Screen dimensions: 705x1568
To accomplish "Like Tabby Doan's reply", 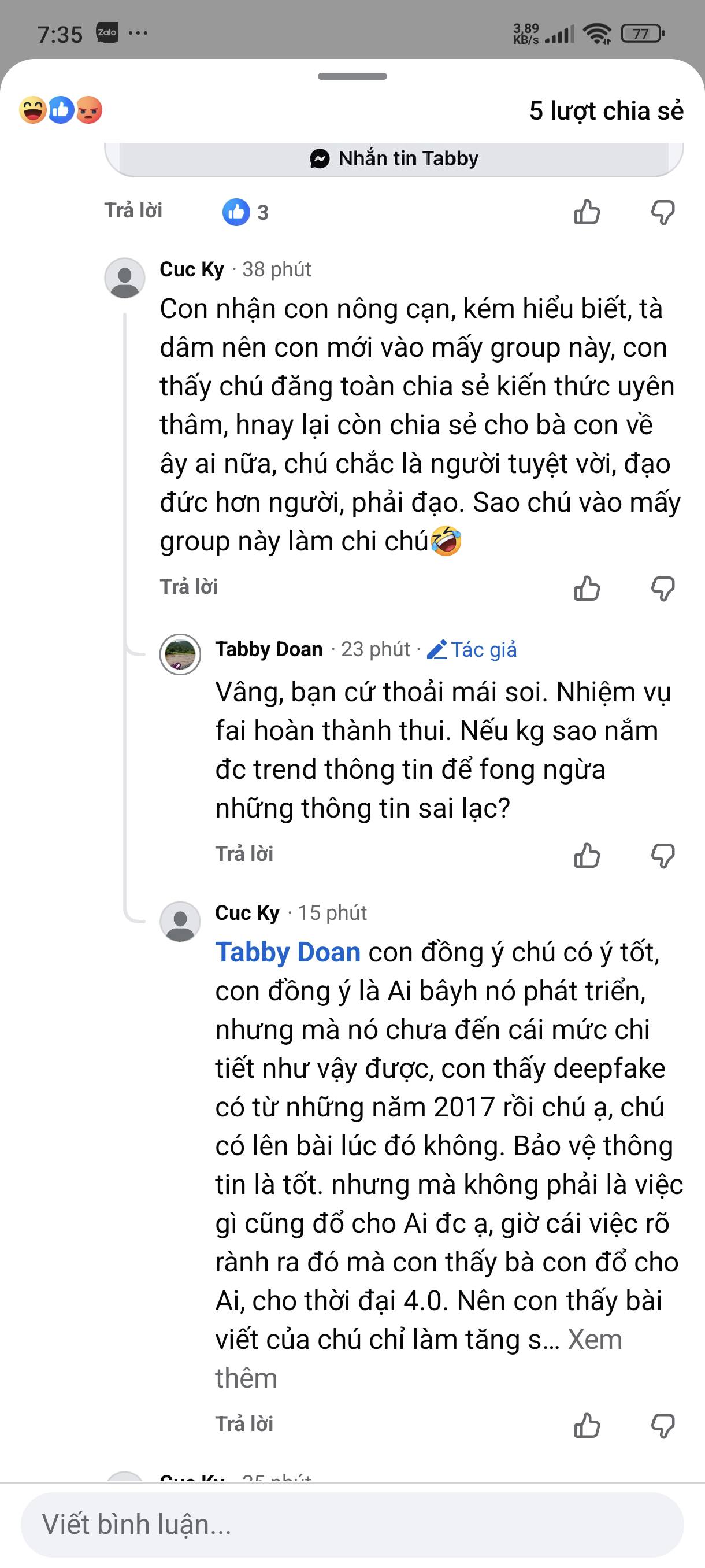I will point(587,855).
